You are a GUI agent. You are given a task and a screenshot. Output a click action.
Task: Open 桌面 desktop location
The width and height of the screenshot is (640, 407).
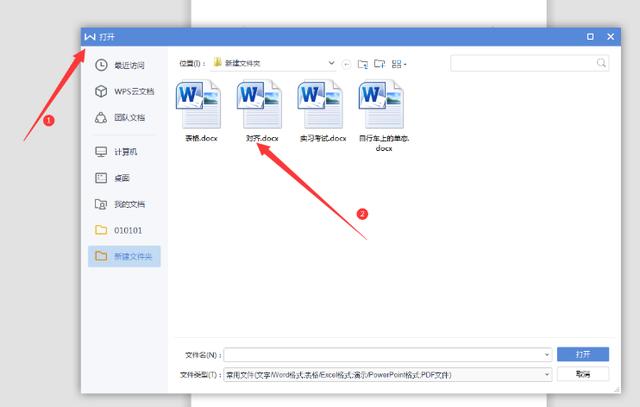[113, 178]
